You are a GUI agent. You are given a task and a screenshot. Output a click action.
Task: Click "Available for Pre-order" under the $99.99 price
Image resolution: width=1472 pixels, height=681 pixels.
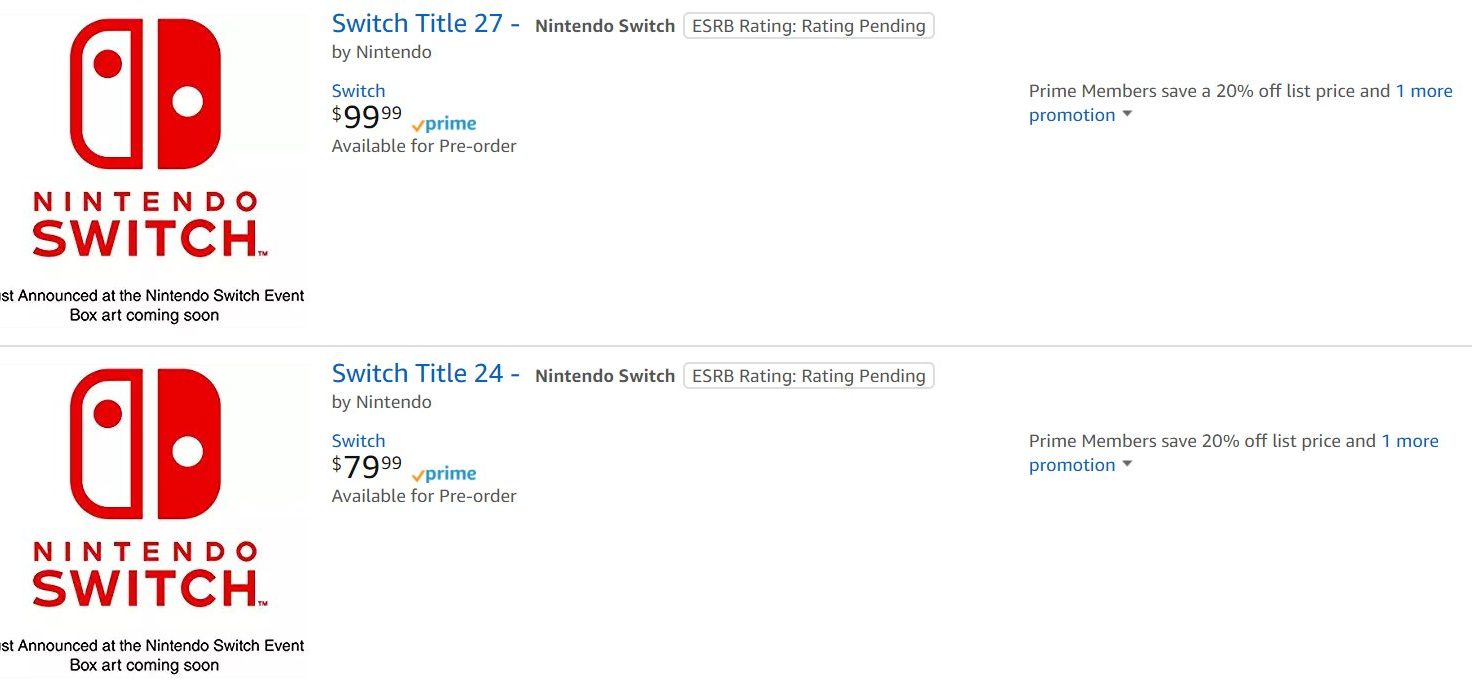(424, 146)
